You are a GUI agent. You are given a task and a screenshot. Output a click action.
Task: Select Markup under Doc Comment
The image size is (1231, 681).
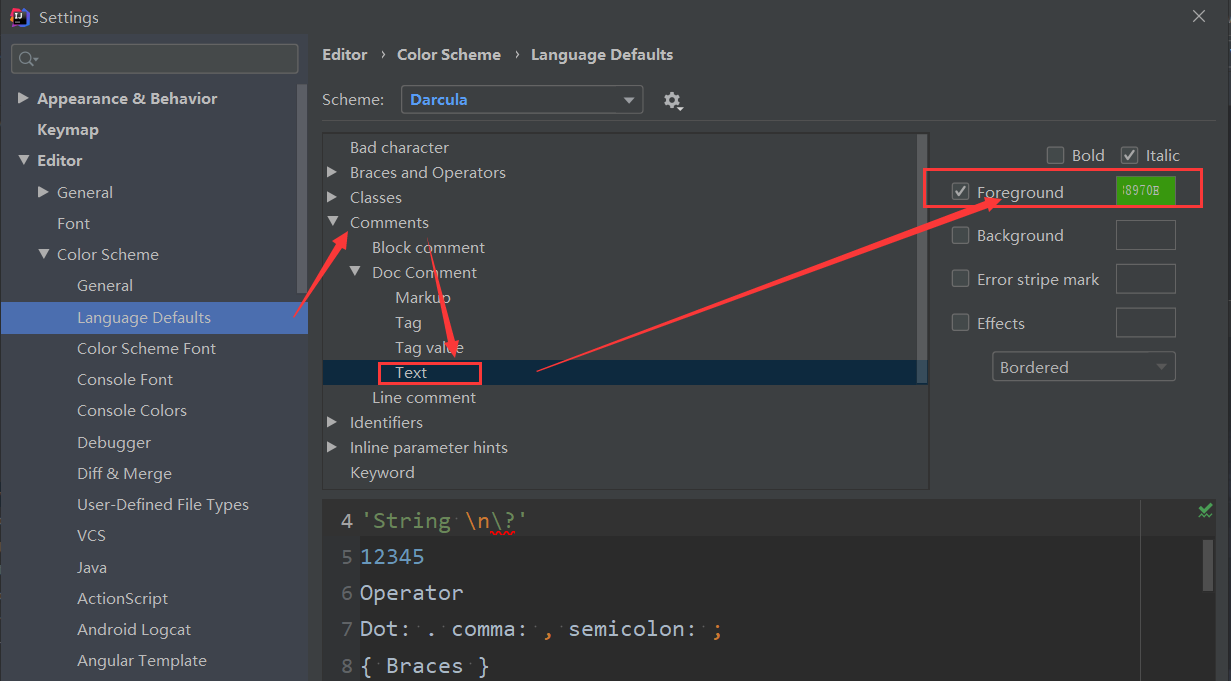(423, 297)
